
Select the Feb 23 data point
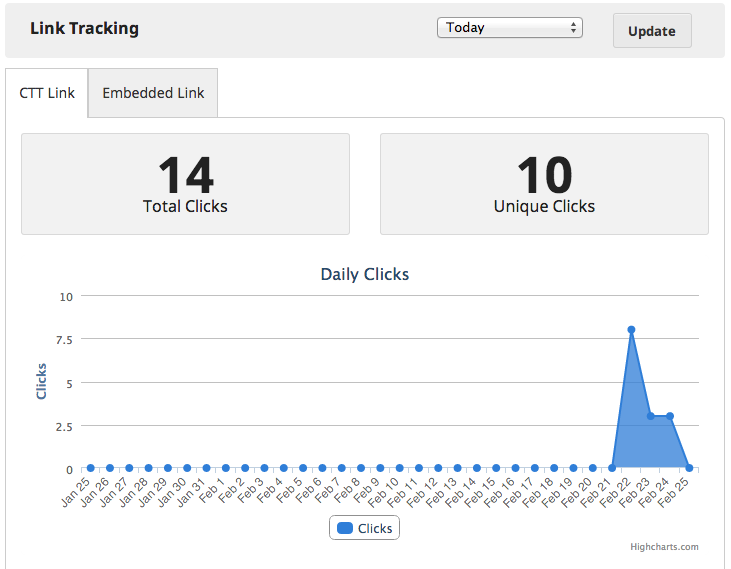coord(651,416)
